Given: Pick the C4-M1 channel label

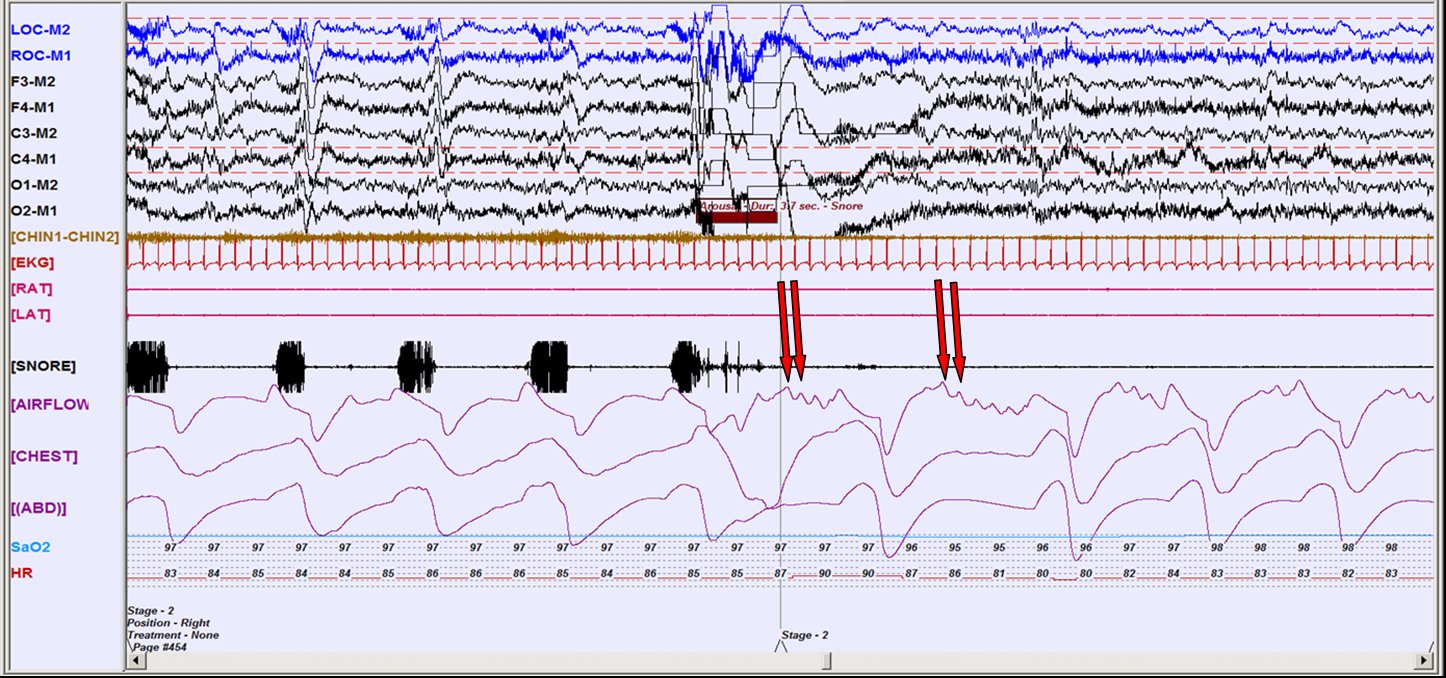Looking at the screenshot, I should (x=33, y=159).
